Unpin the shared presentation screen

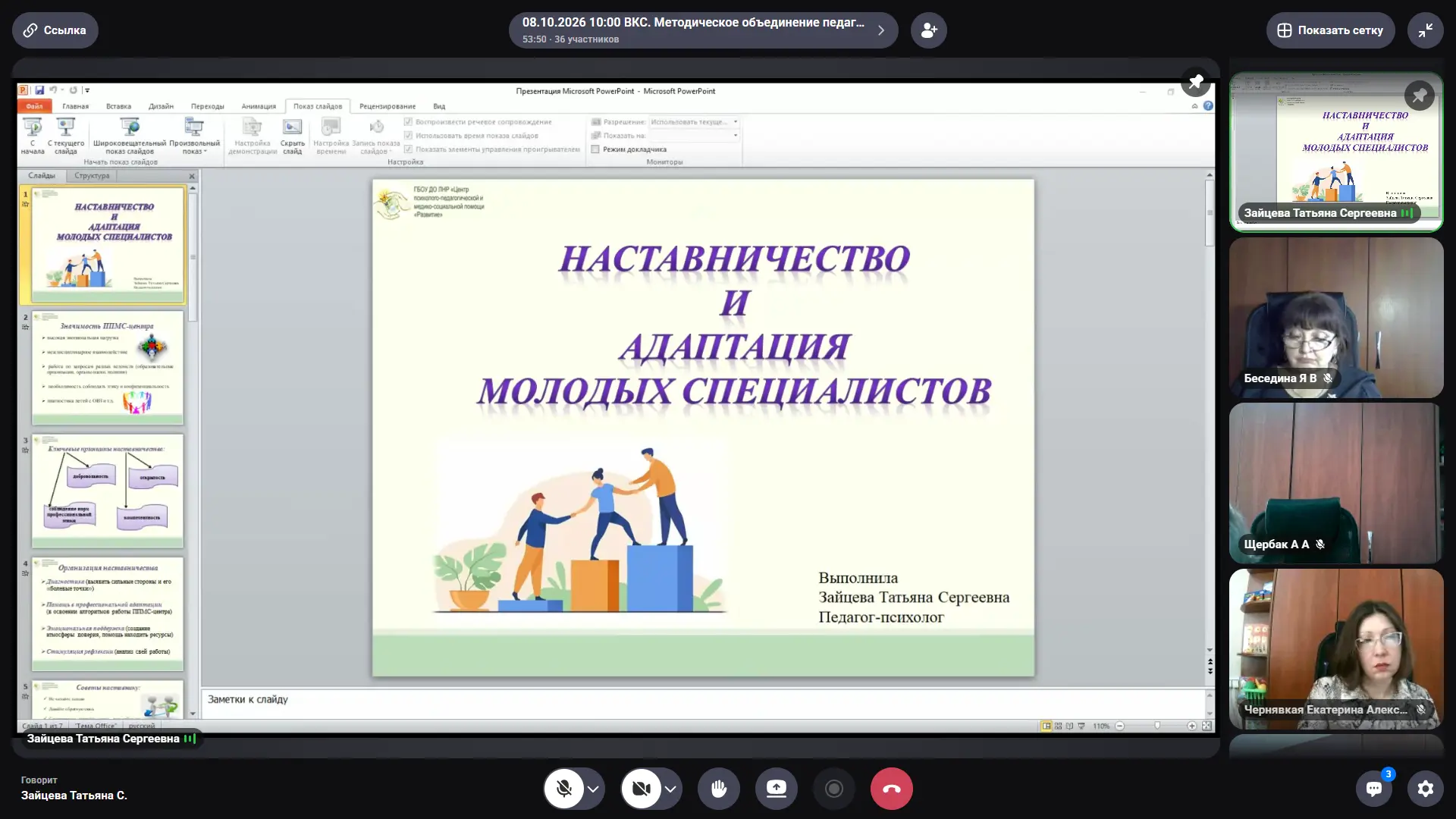[1196, 82]
